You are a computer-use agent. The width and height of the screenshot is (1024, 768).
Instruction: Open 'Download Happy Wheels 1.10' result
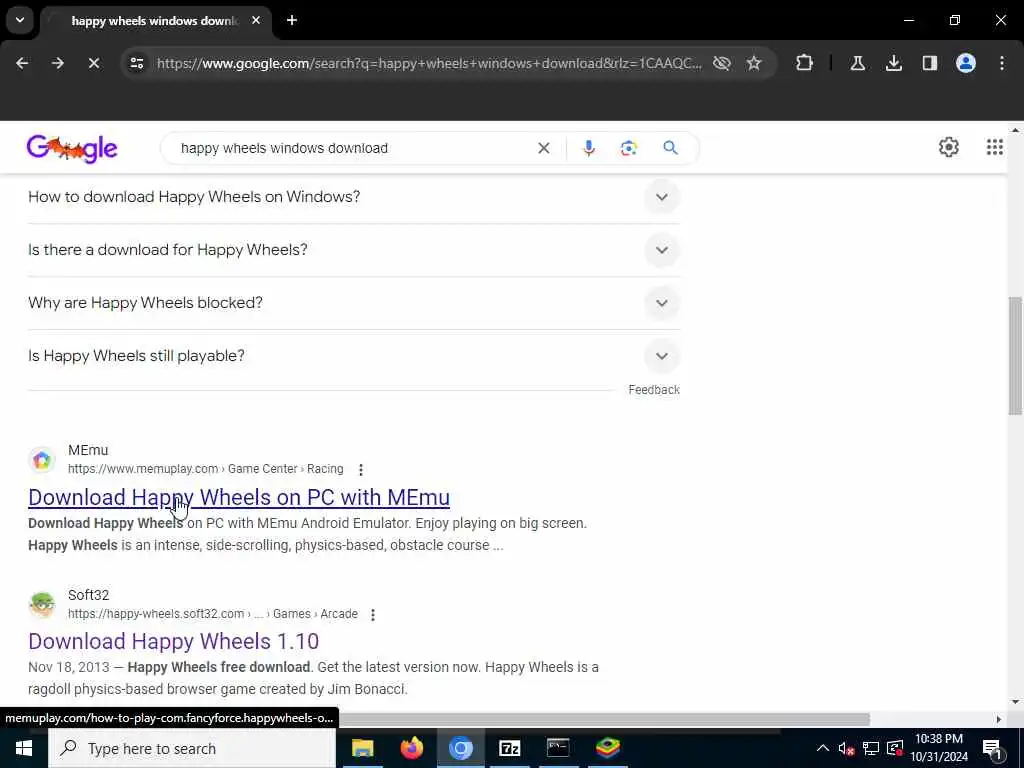(x=174, y=641)
